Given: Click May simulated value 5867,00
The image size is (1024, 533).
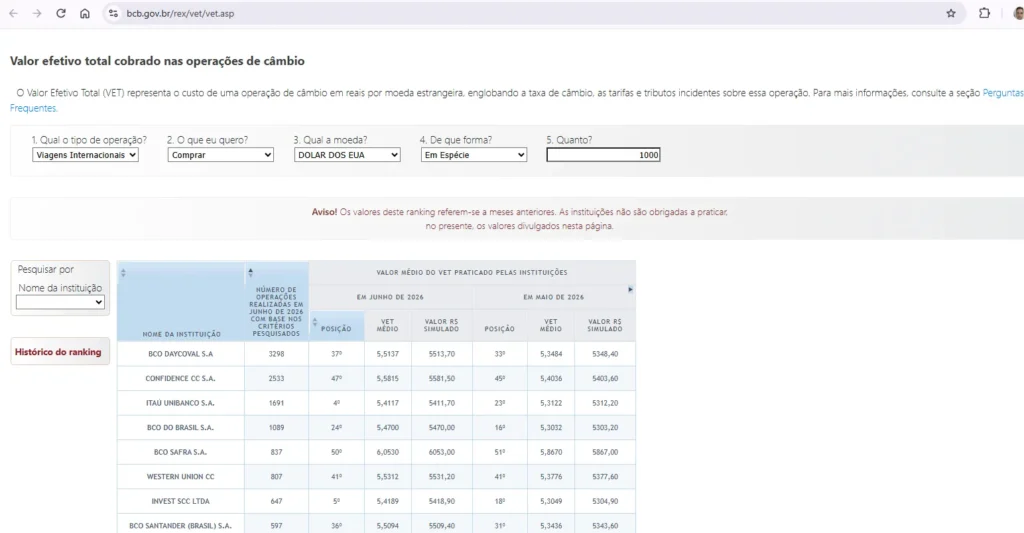Looking at the screenshot, I should (x=605, y=452).
